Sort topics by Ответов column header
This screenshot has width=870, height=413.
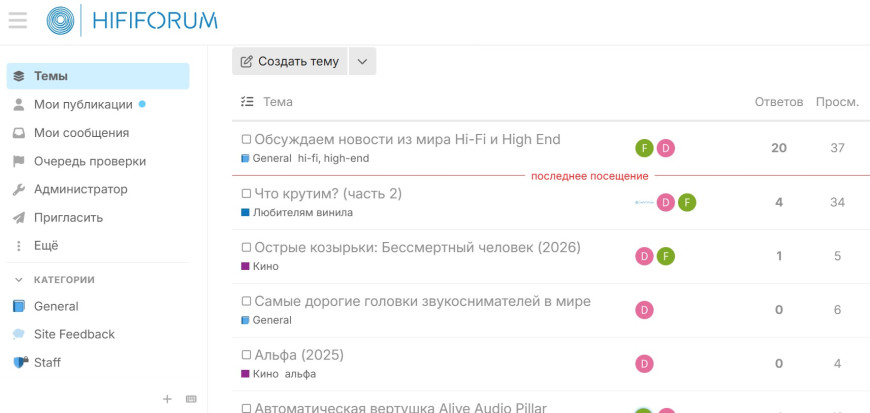tap(778, 102)
